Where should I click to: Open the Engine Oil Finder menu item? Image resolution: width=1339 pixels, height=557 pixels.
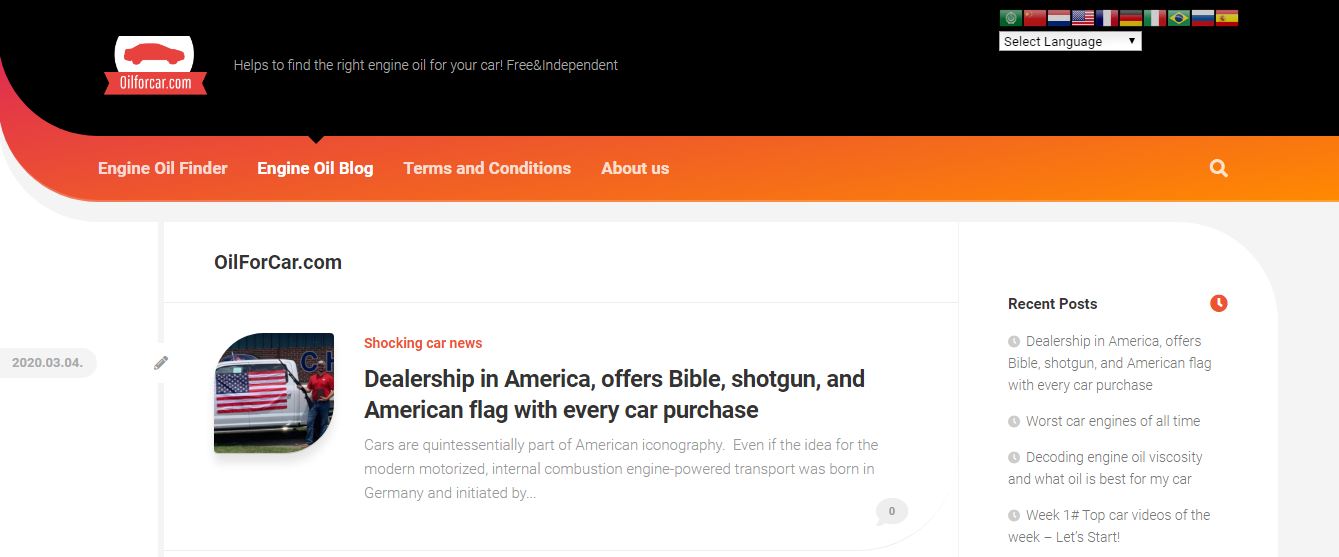163,168
